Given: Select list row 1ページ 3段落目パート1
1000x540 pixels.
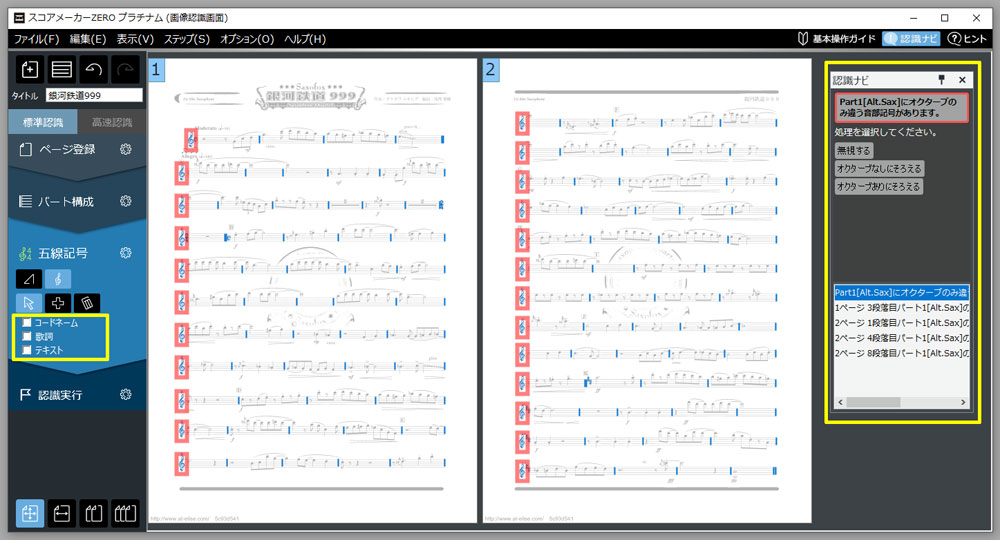Looking at the screenshot, I should (x=902, y=307).
